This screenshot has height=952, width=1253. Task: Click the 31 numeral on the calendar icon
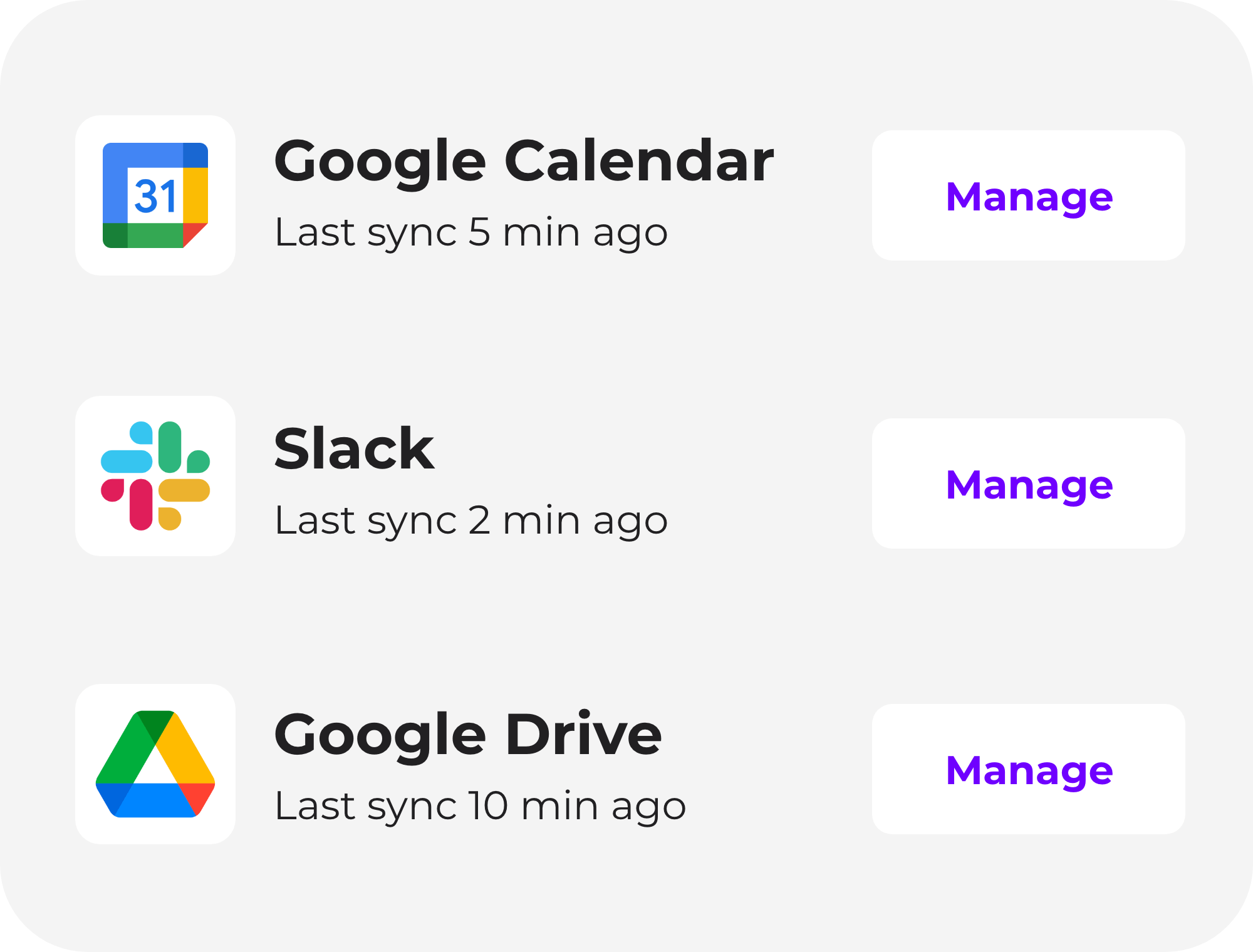[155, 196]
